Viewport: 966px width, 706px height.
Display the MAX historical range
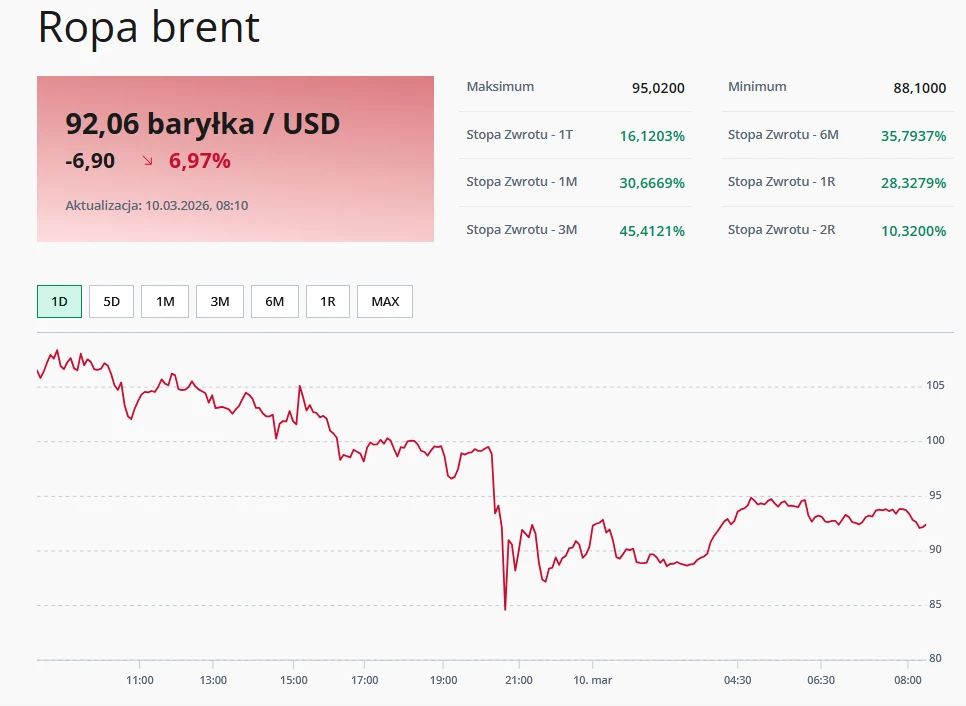coord(384,301)
